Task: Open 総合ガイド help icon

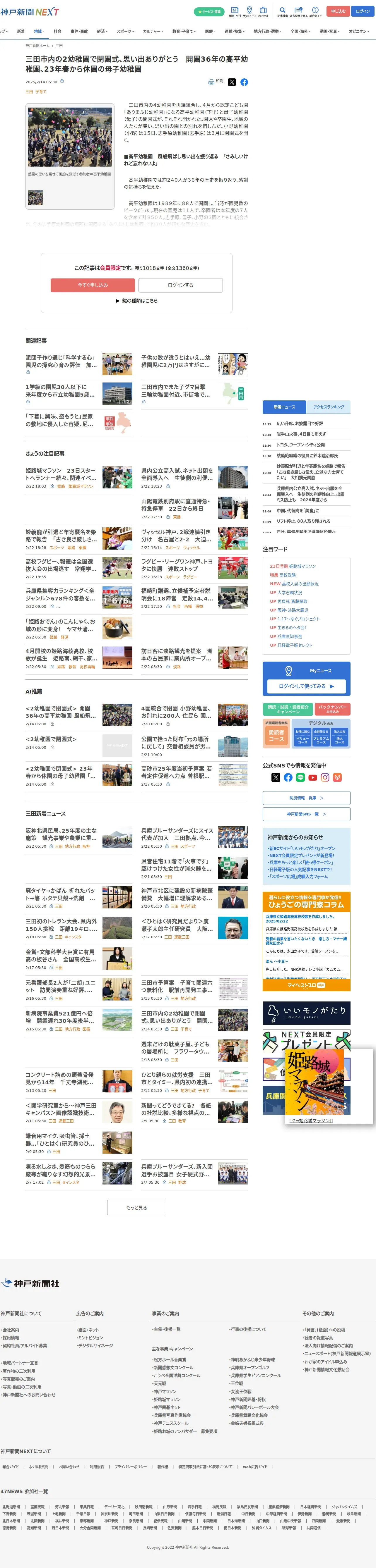Action: pos(315,12)
